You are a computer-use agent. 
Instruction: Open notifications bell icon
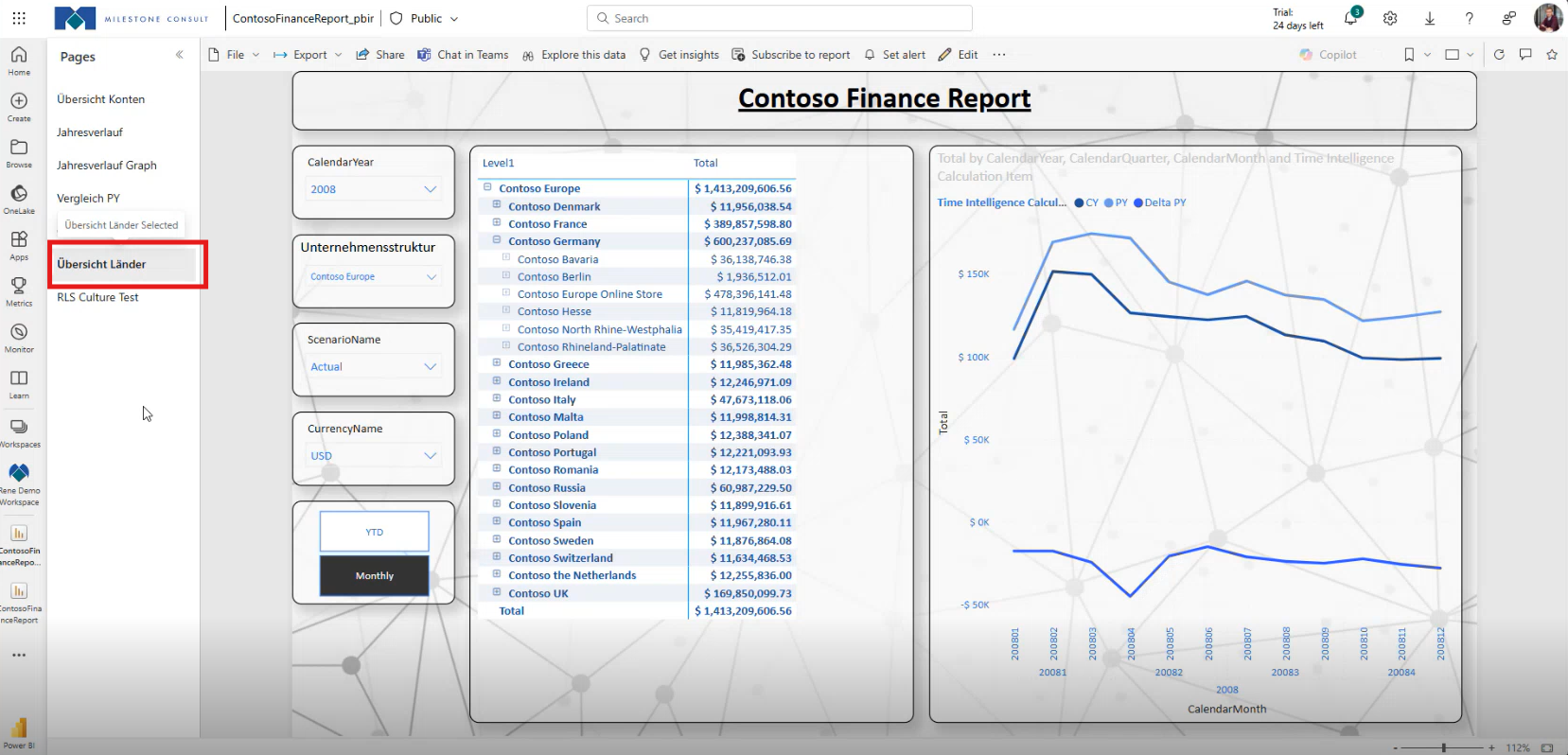[1350, 18]
